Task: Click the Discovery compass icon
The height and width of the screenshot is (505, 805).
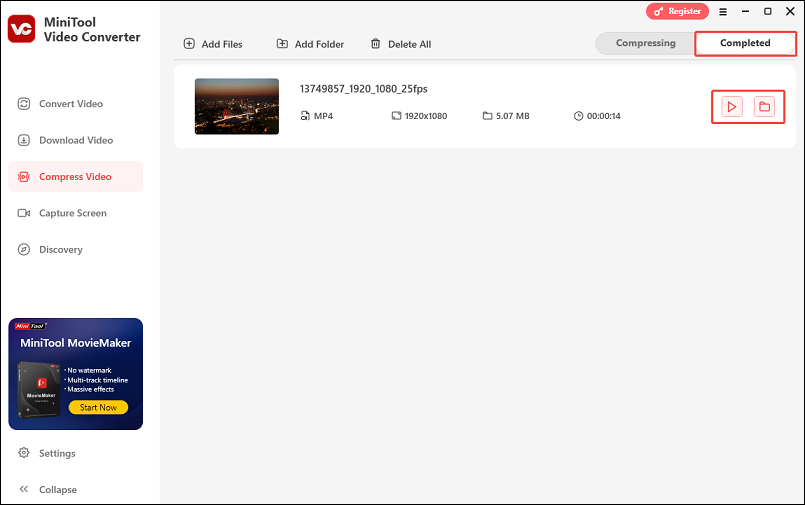Action: click(24, 249)
